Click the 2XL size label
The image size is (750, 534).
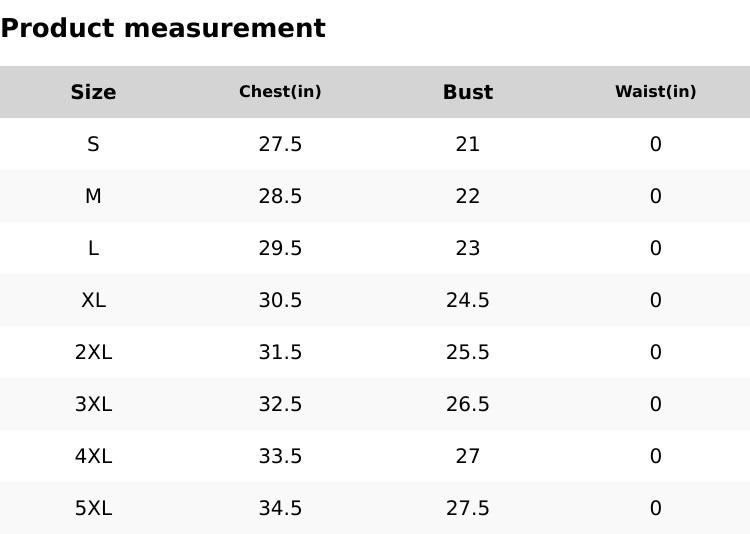pos(93,352)
